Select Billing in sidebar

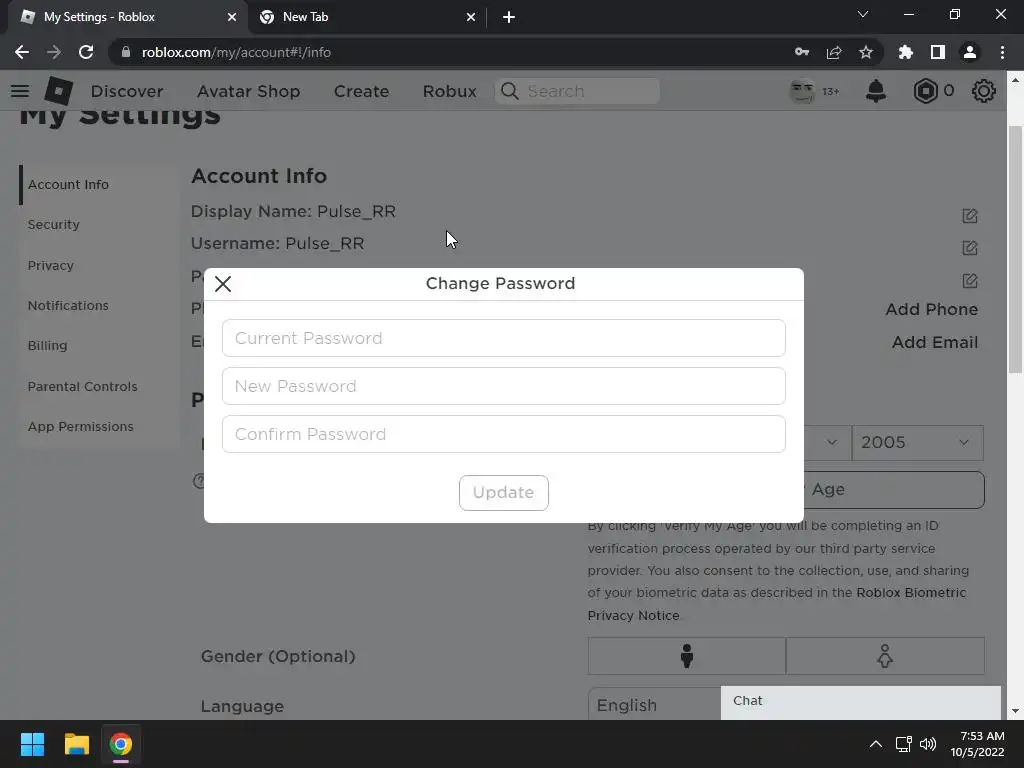(x=47, y=345)
